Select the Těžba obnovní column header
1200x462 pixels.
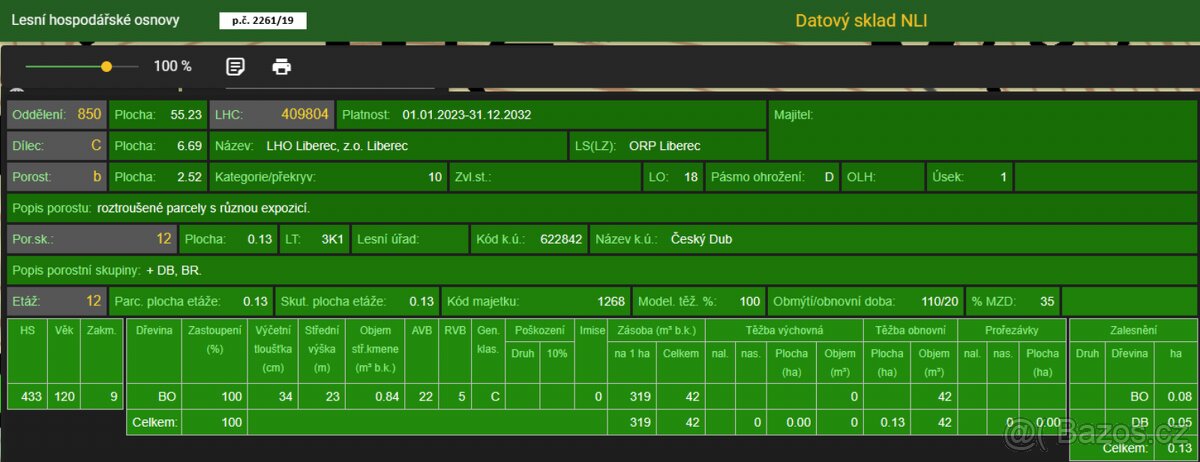click(x=910, y=330)
